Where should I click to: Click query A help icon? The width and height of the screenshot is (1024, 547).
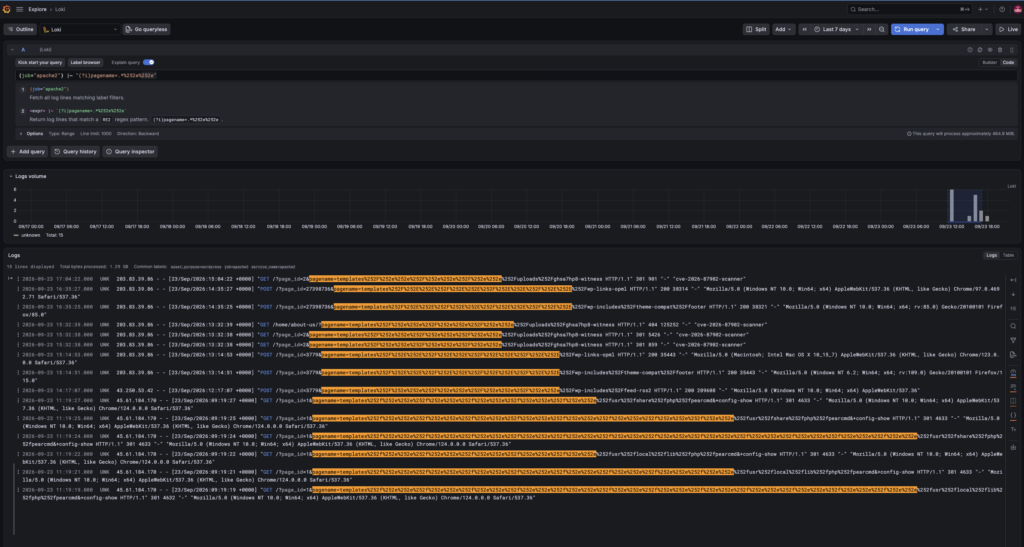tap(970, 50)
